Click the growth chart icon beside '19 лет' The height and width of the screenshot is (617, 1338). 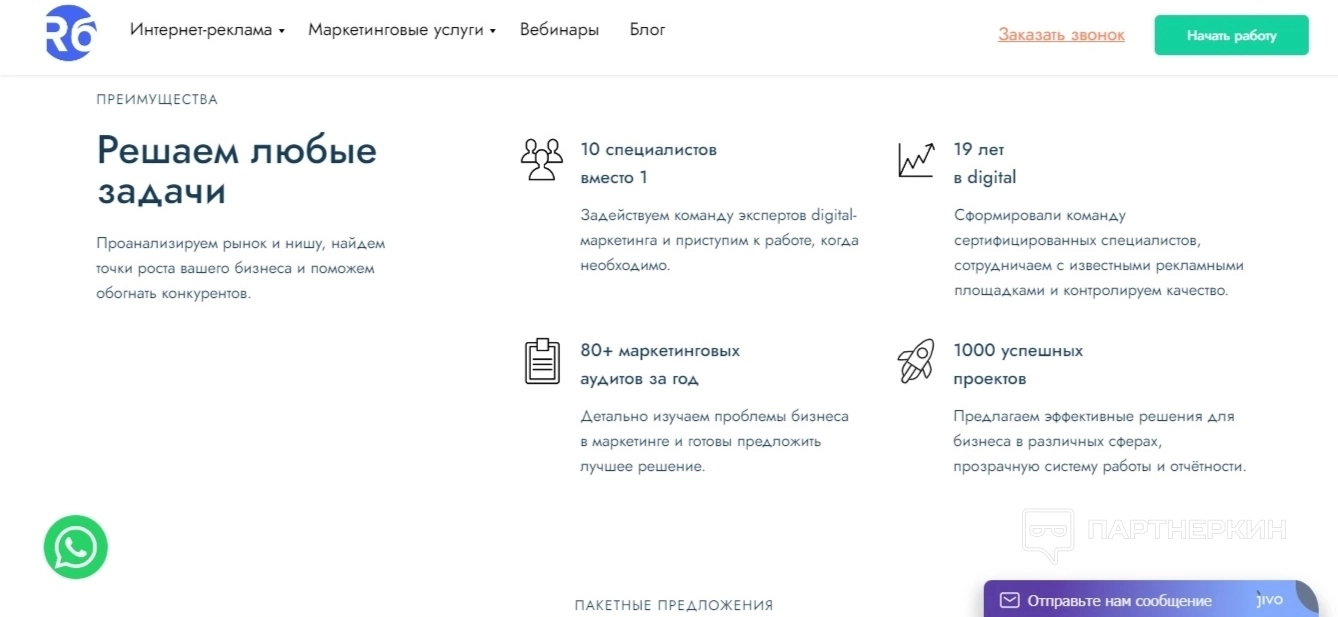point(916,159)
